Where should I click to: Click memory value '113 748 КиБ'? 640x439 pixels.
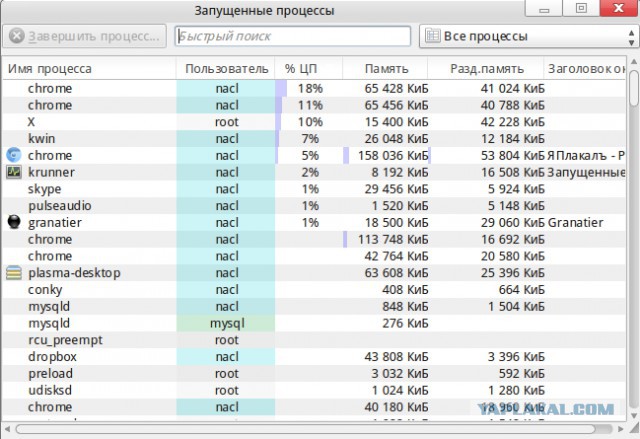tap(393, 239)
